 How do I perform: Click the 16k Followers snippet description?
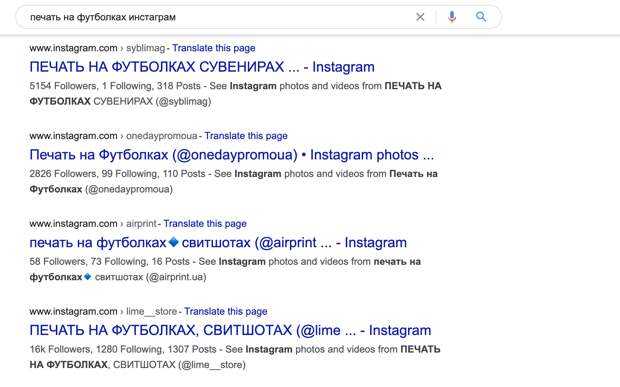point(235,357)
